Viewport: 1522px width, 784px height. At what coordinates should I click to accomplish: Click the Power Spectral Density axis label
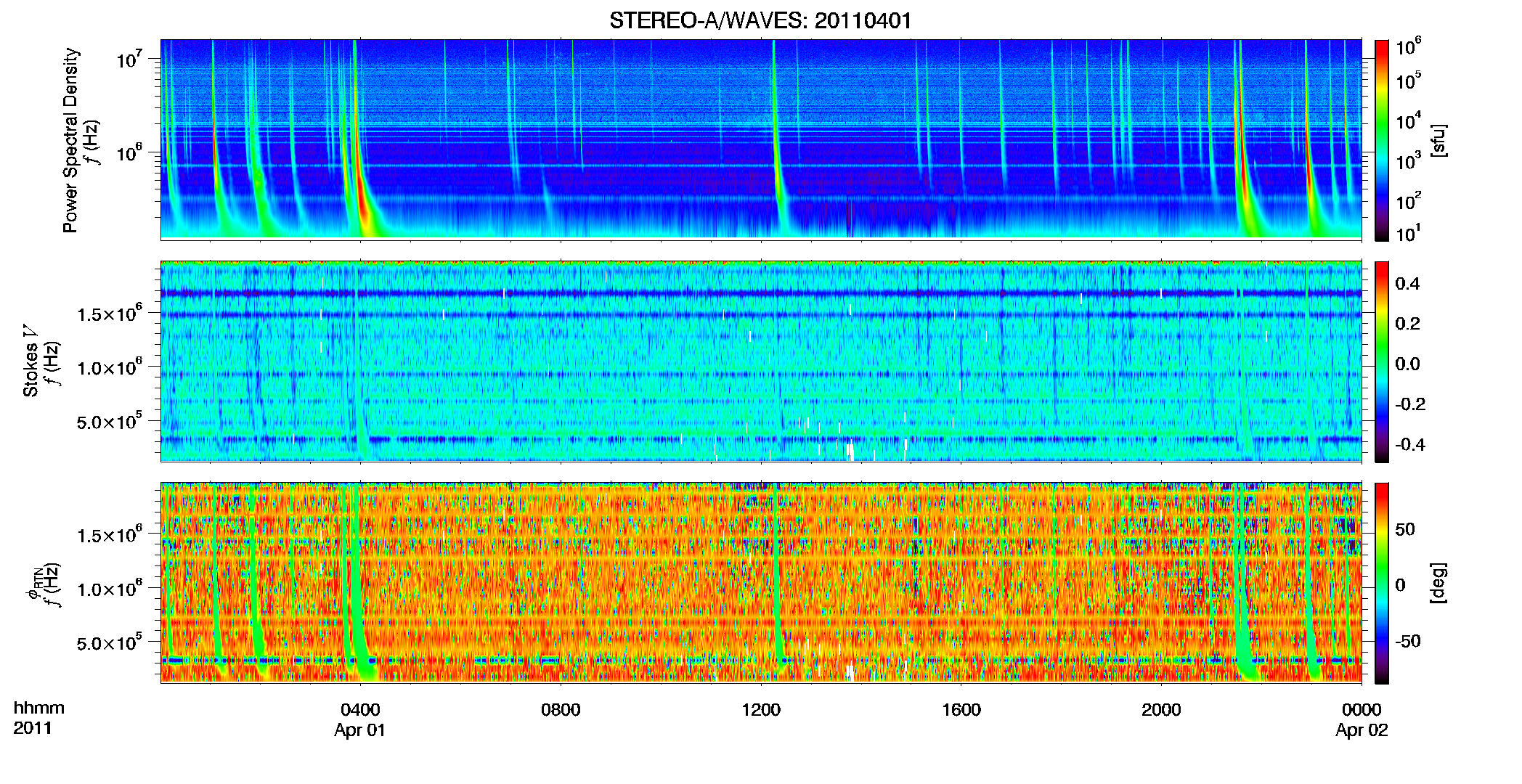click(70, 140)
